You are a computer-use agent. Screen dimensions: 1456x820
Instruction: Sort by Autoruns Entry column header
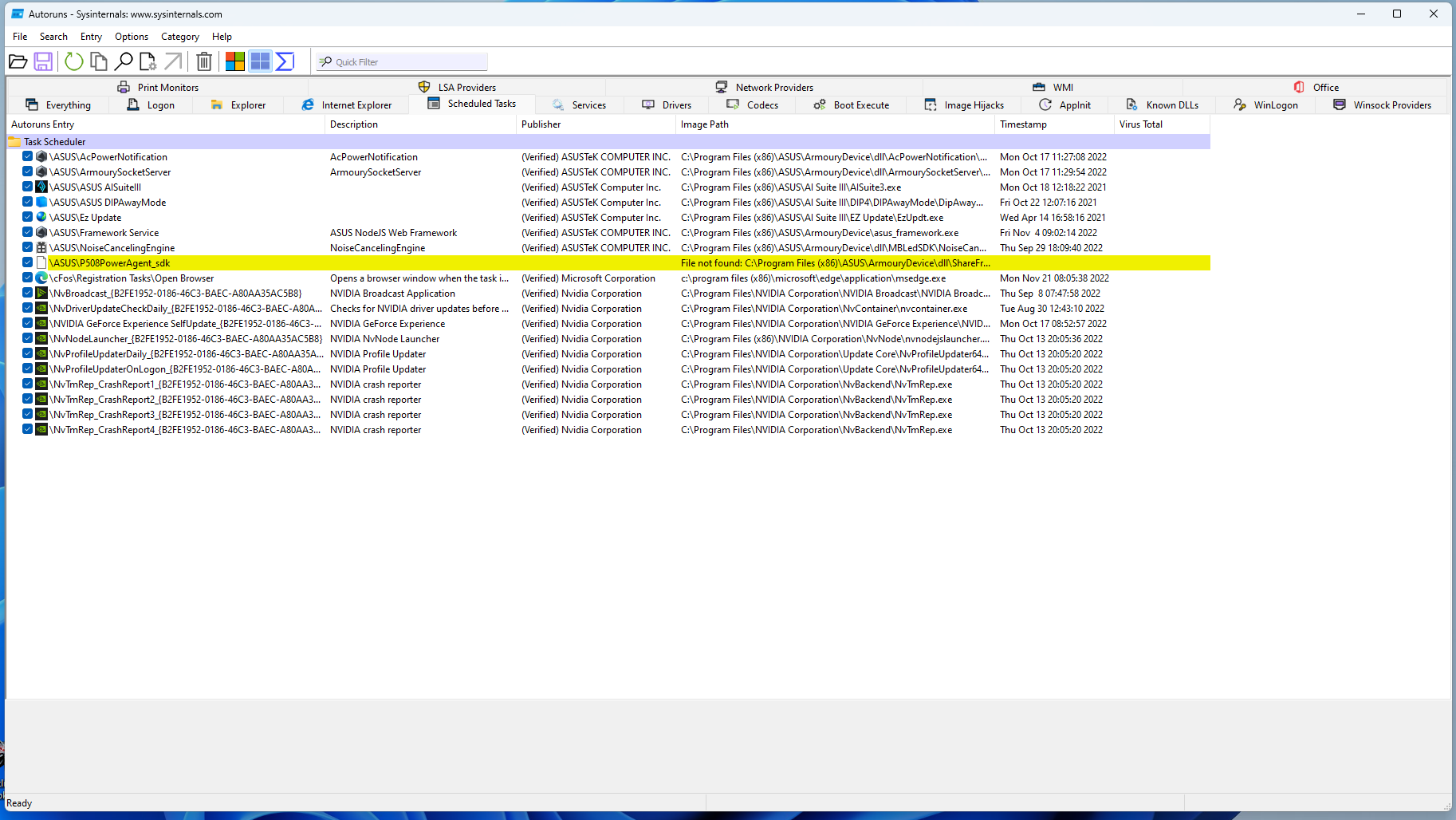pyautogui.click(x=166, y=124)
